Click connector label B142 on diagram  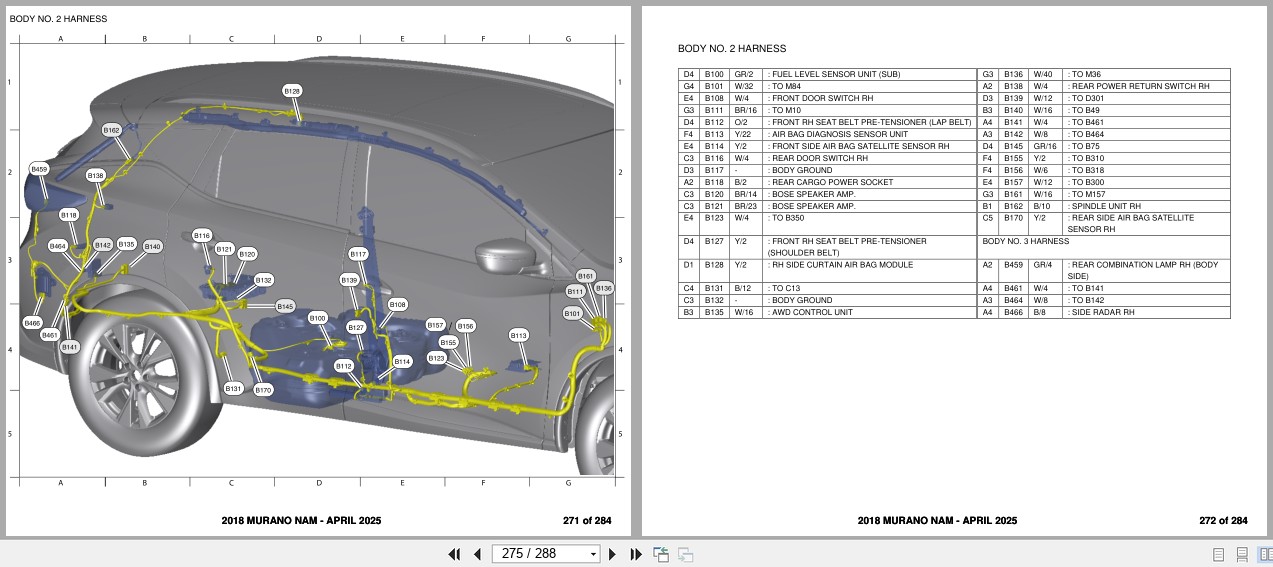tap(102, 245)
